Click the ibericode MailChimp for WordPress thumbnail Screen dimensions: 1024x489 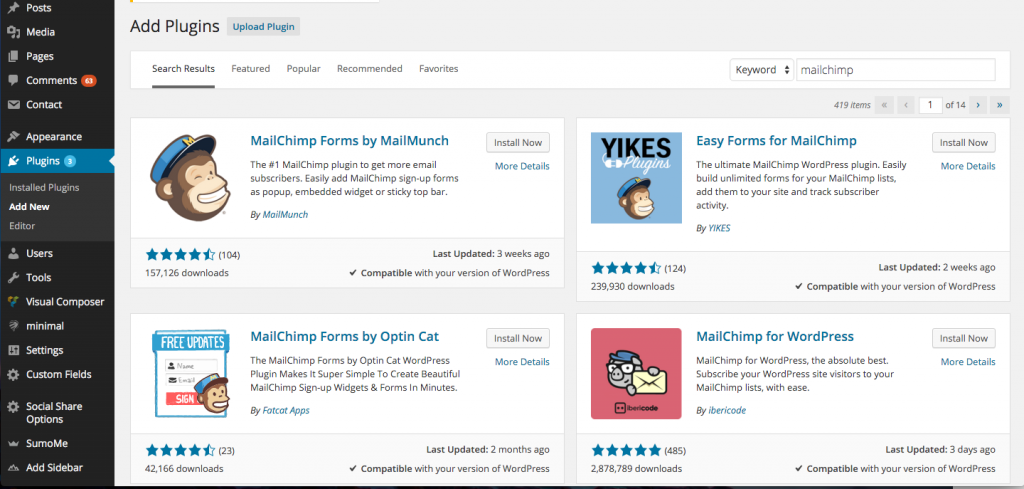point(636,373)
